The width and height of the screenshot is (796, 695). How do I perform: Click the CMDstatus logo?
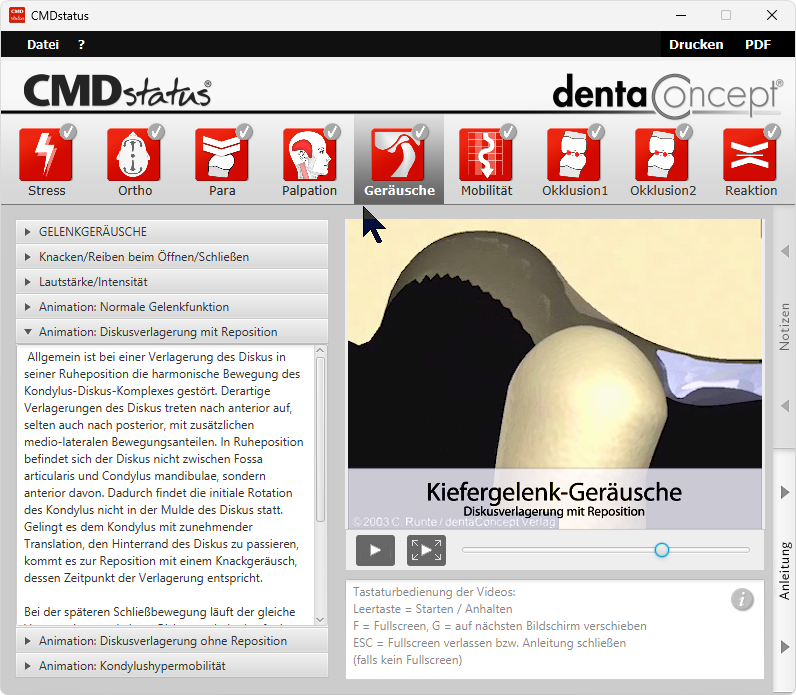(x=118, y=91)
